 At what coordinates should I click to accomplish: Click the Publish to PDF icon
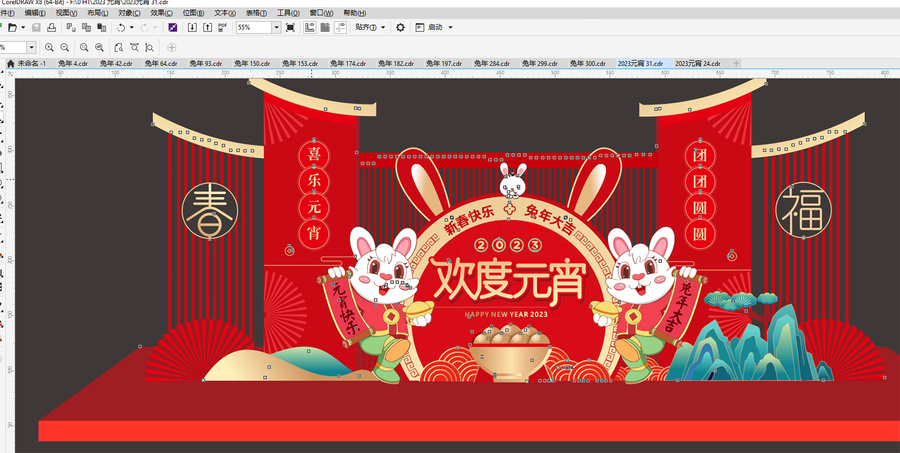click(x=223, y=27)
